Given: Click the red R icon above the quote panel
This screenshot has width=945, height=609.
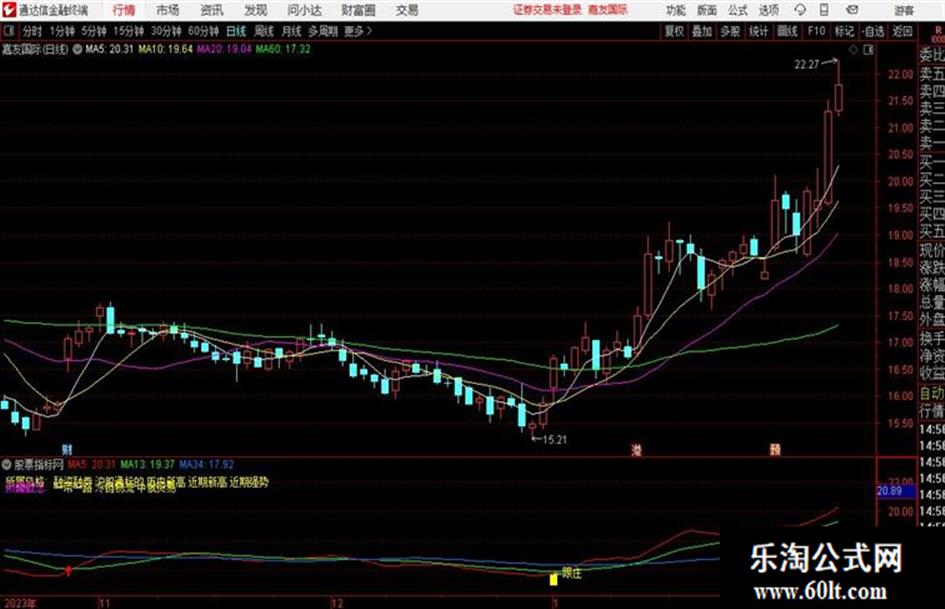Looking at the screenshot, I should tap(938, 31).
